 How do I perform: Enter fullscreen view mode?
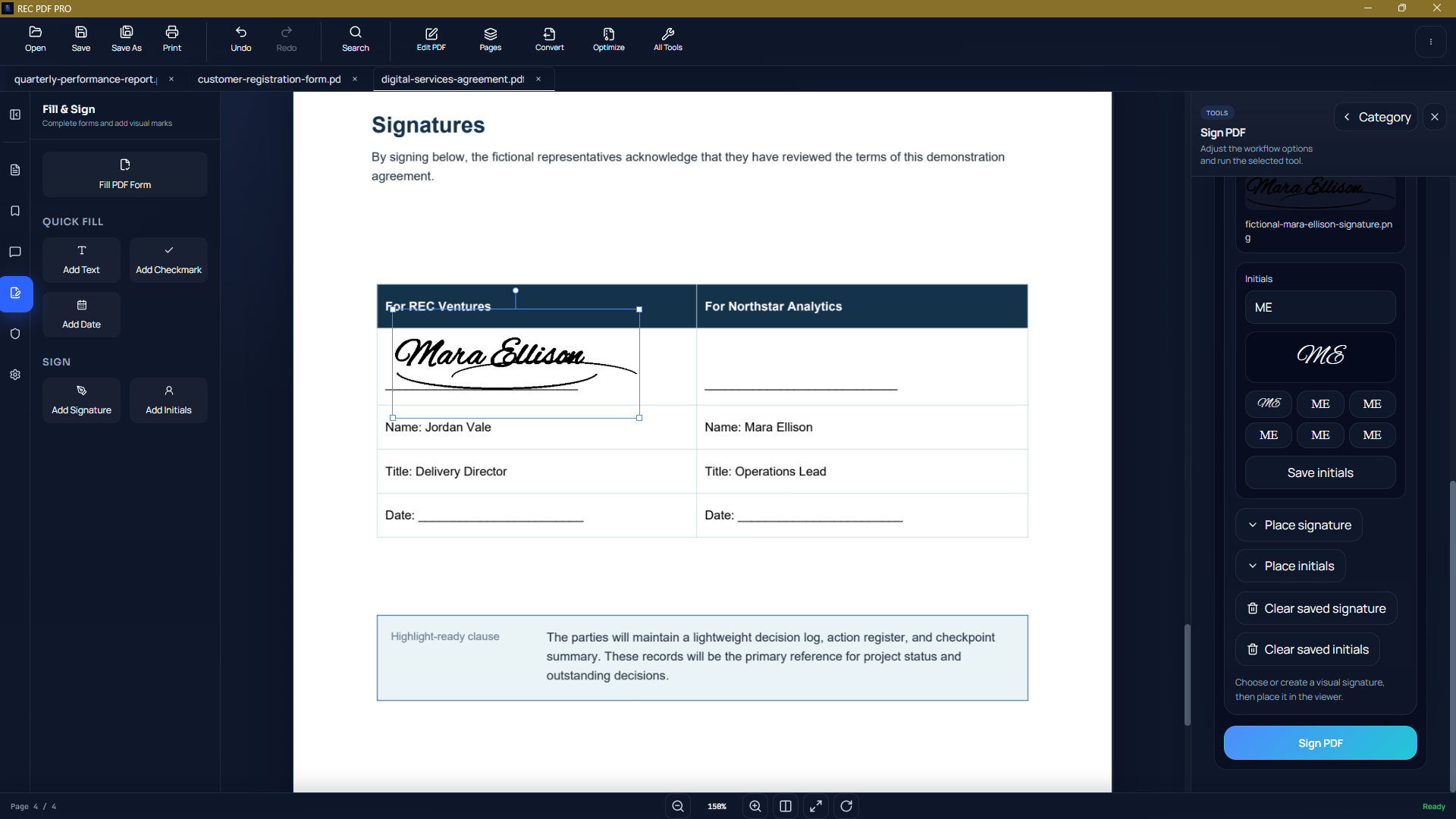816,806
